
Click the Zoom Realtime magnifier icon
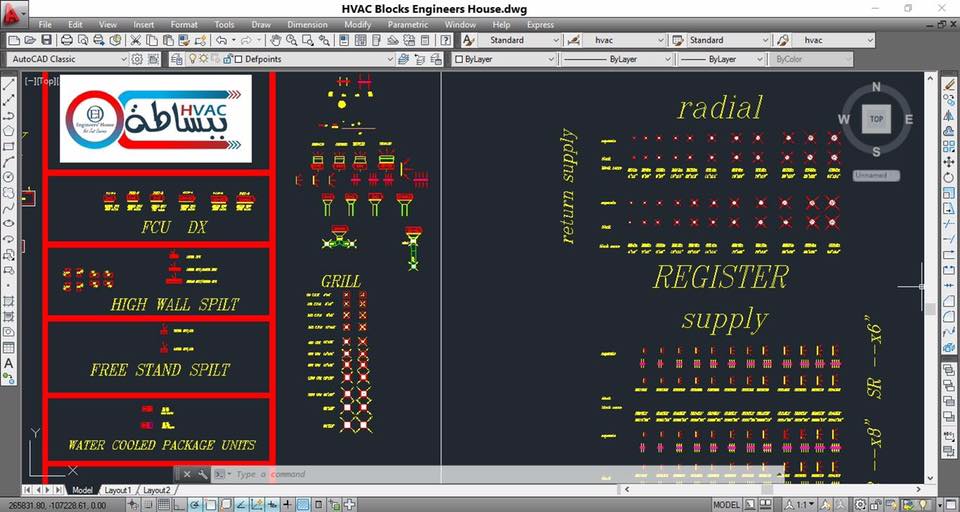pos(291,40)
